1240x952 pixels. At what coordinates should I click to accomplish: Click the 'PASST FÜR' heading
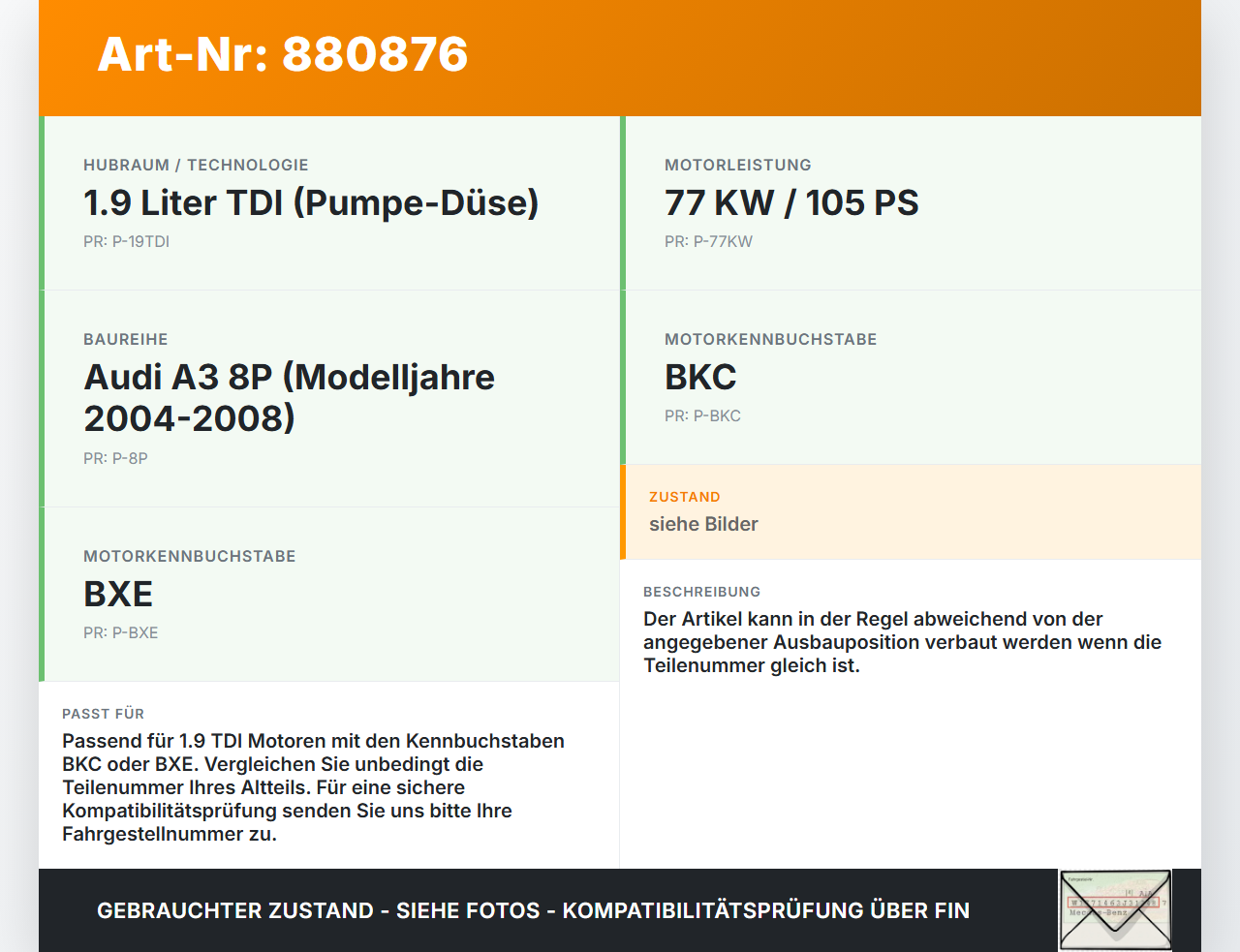[x=104, y=714]
